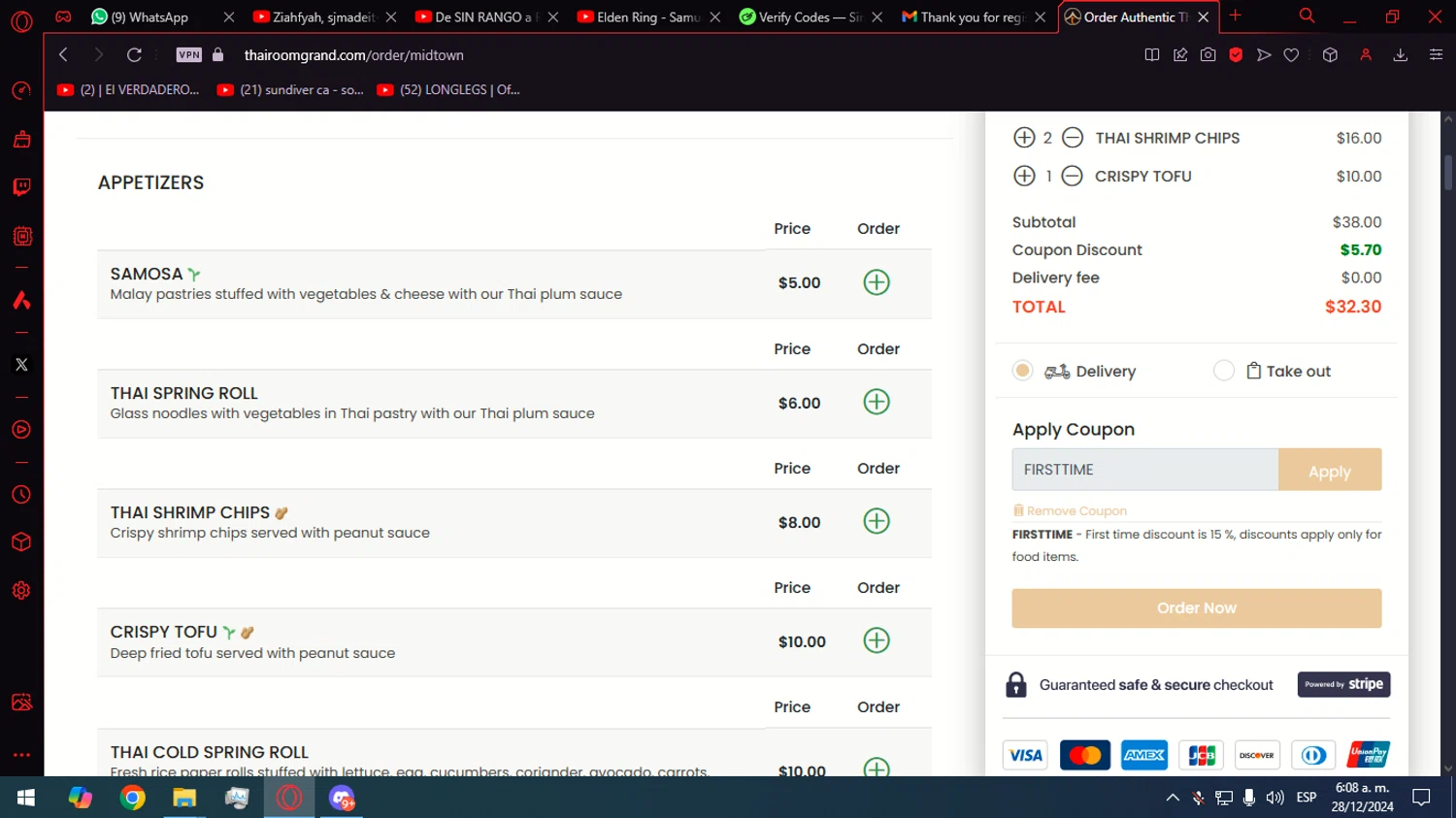Add Thai Shrimp Chips from the menu list
This screenshot has width=1456, height=818.
[x=877, y=521]
